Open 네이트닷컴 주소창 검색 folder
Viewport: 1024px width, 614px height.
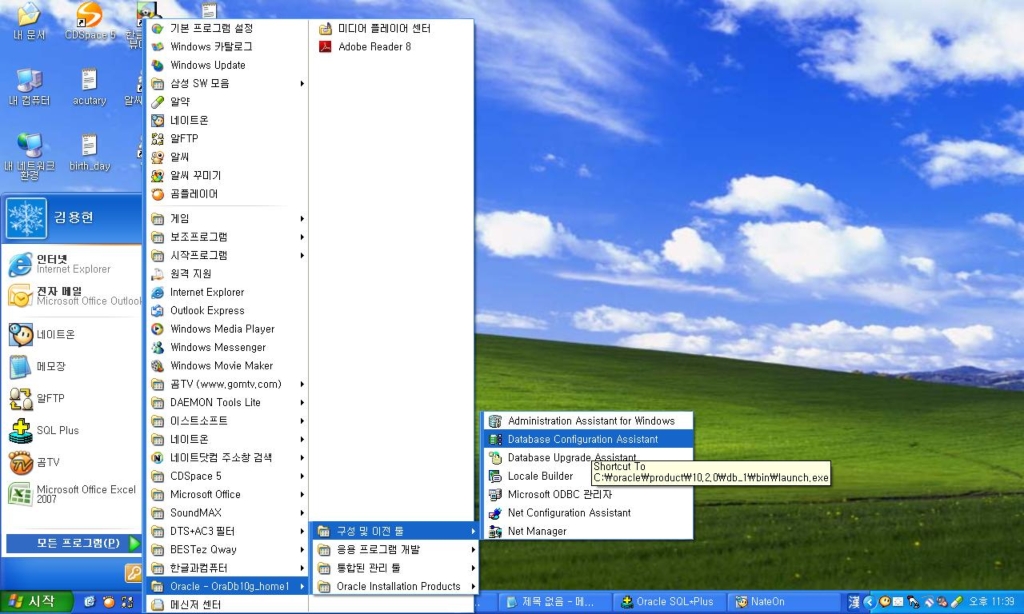pyautogui.click(x=226, y=458)
